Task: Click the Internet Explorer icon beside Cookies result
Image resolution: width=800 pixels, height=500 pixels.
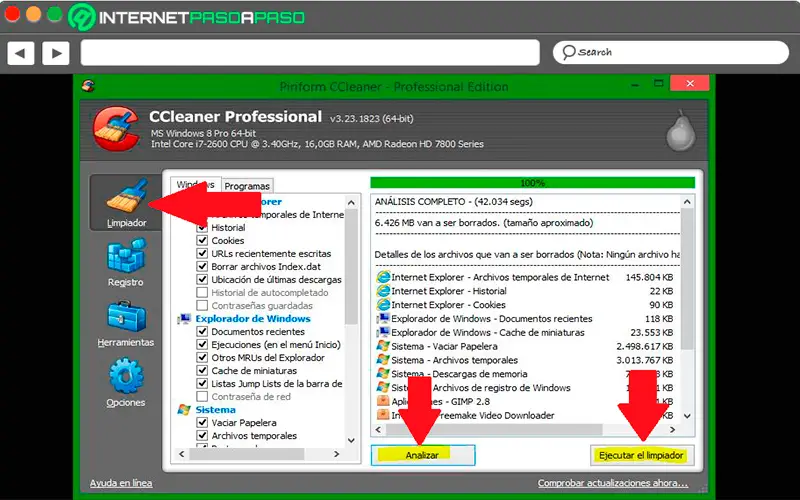Action: click(383, 305)
